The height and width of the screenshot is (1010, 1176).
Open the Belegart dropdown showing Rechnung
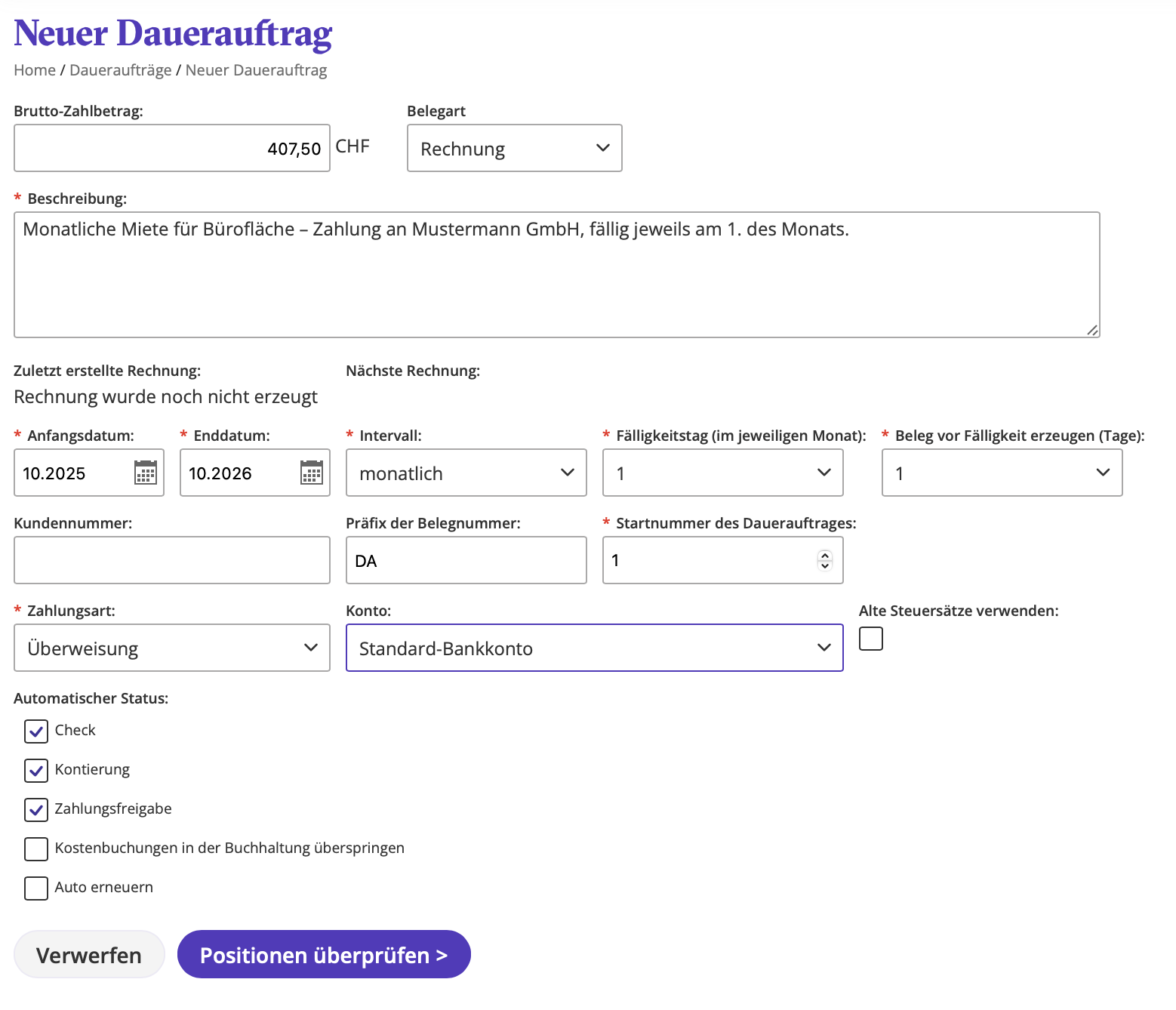pos(515,148)
